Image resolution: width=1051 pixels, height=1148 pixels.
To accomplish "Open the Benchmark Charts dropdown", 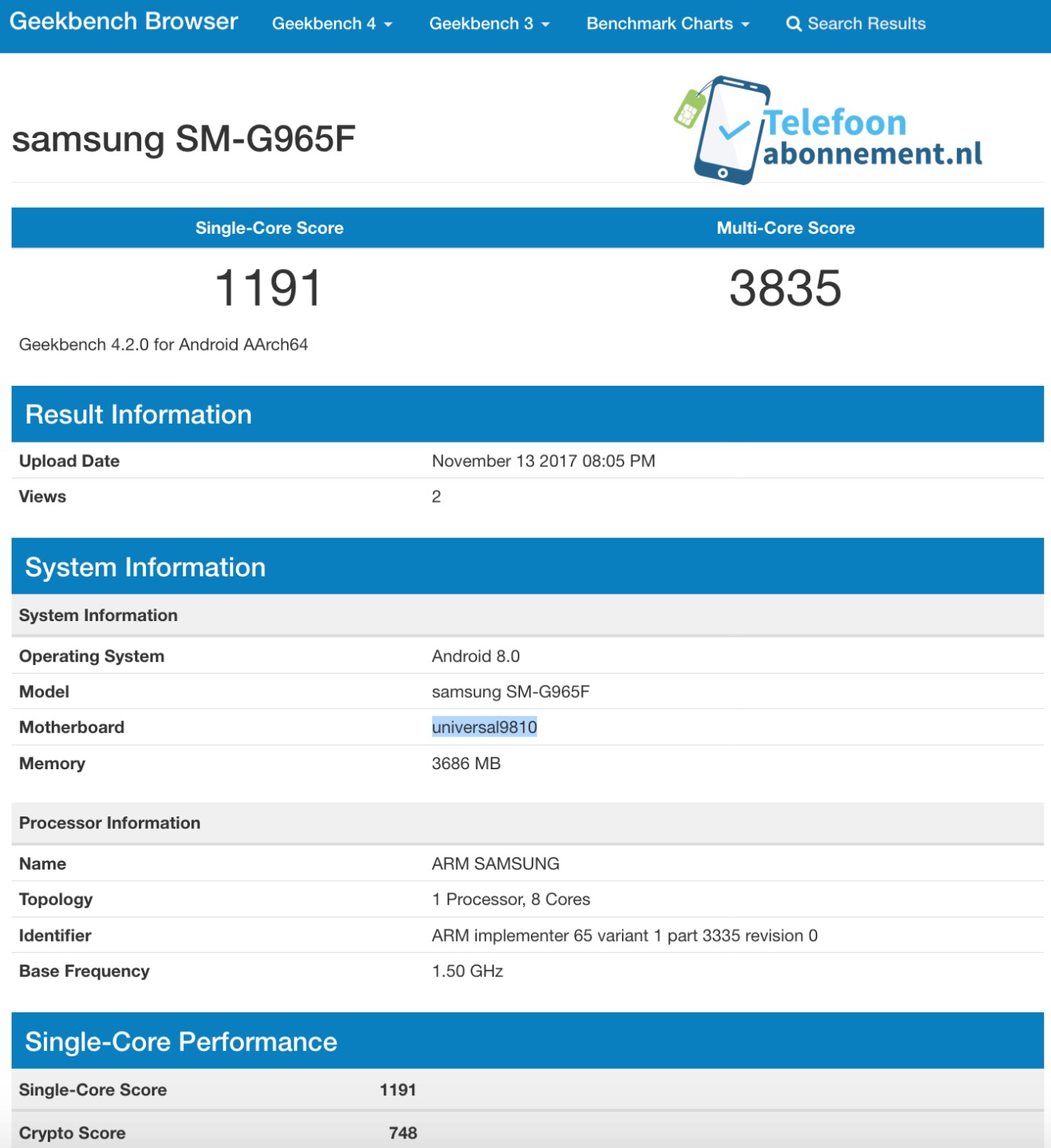I will pyautogui.click(x=667, y=24).
